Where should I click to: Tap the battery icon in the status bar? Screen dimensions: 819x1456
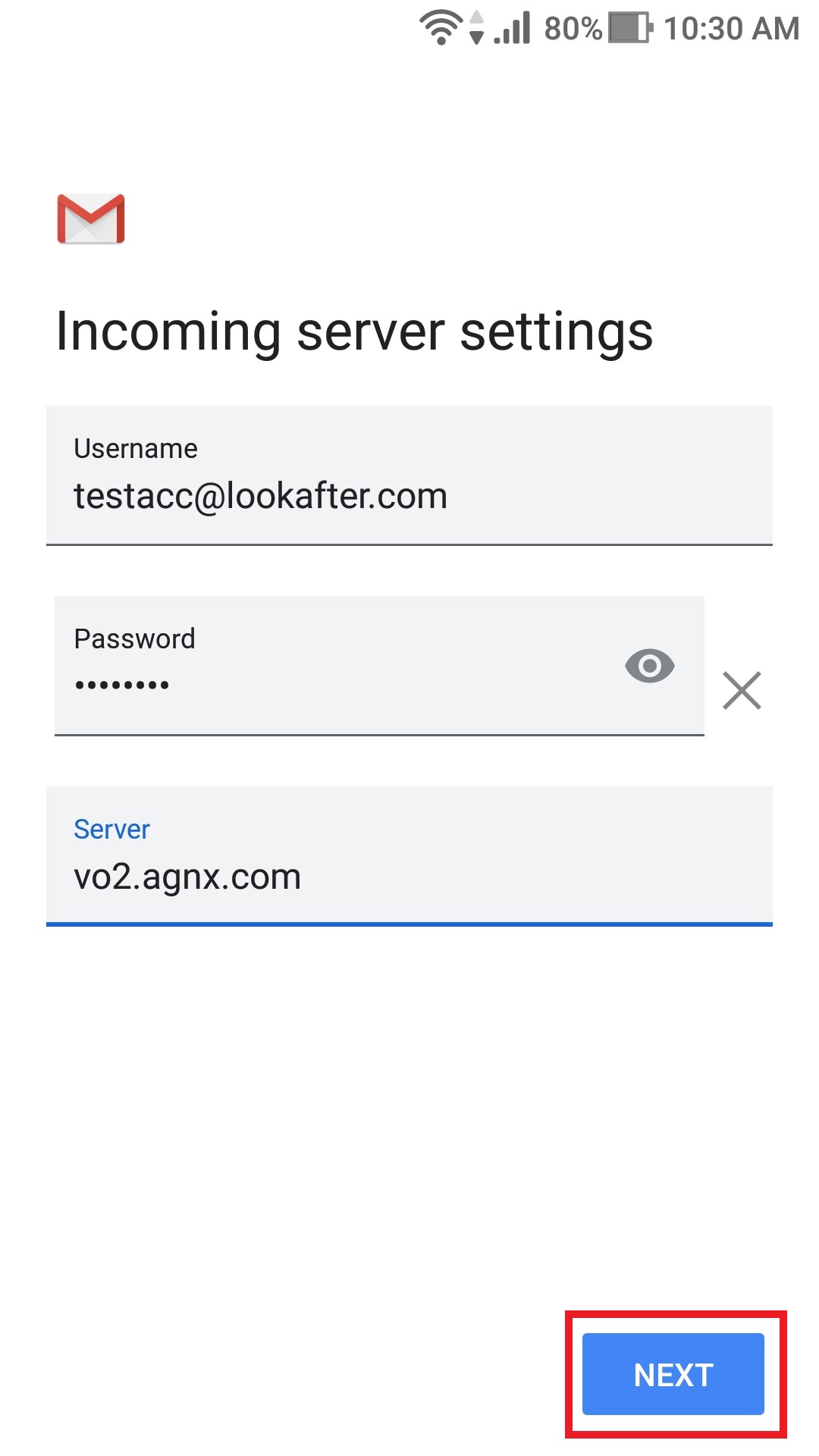pos(631,27)
